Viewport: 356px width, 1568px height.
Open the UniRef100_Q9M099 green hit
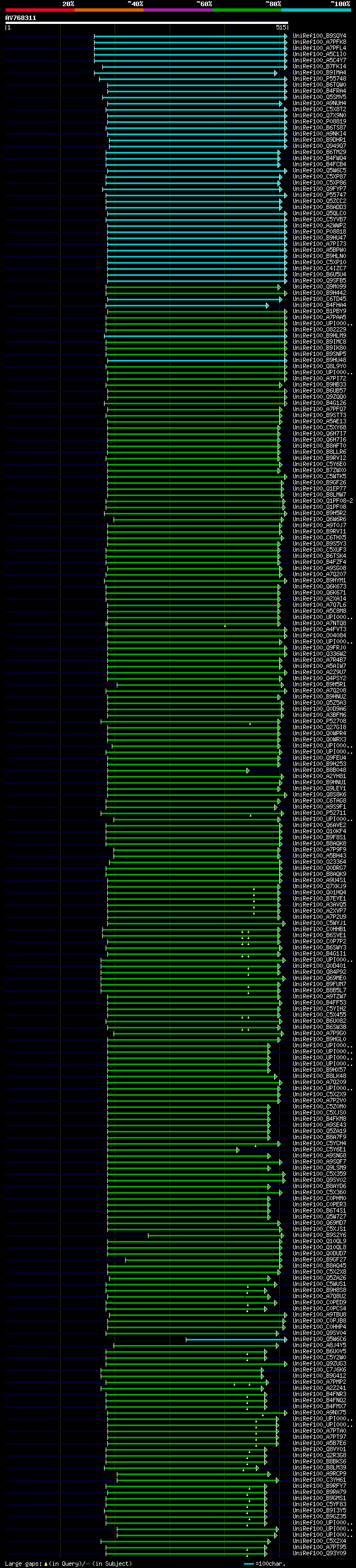point(319,286)
